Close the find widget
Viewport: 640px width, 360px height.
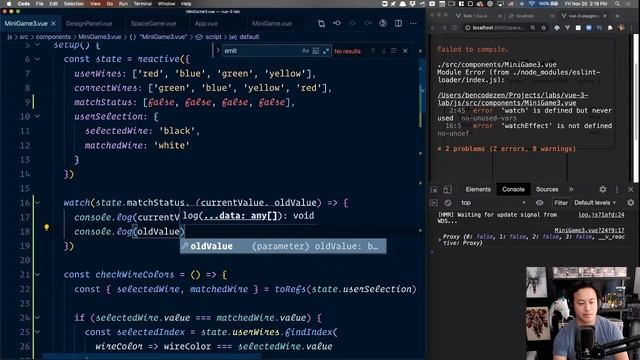(x=405, y=51)
